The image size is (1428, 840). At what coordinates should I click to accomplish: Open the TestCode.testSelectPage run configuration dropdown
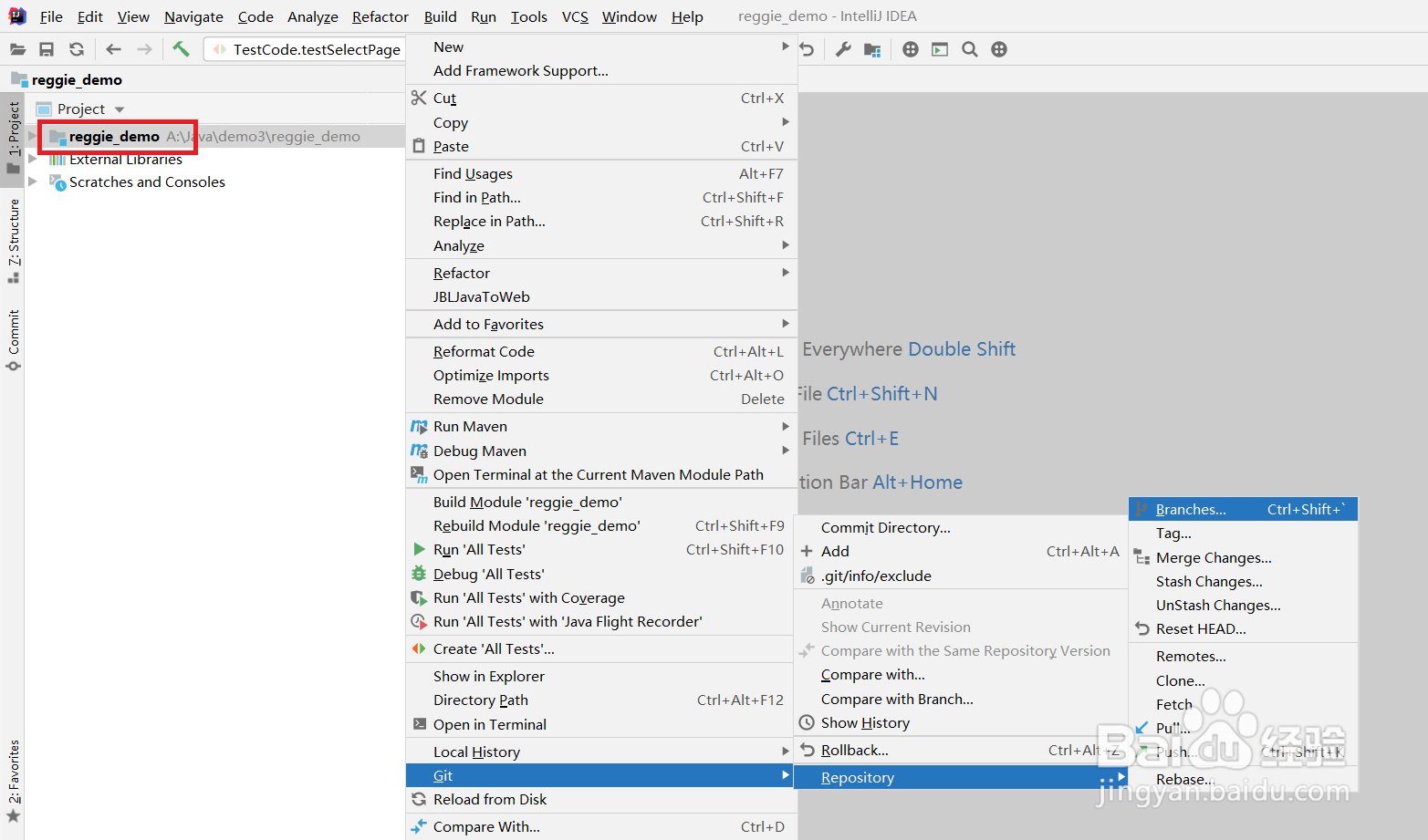tap(305, 49)
